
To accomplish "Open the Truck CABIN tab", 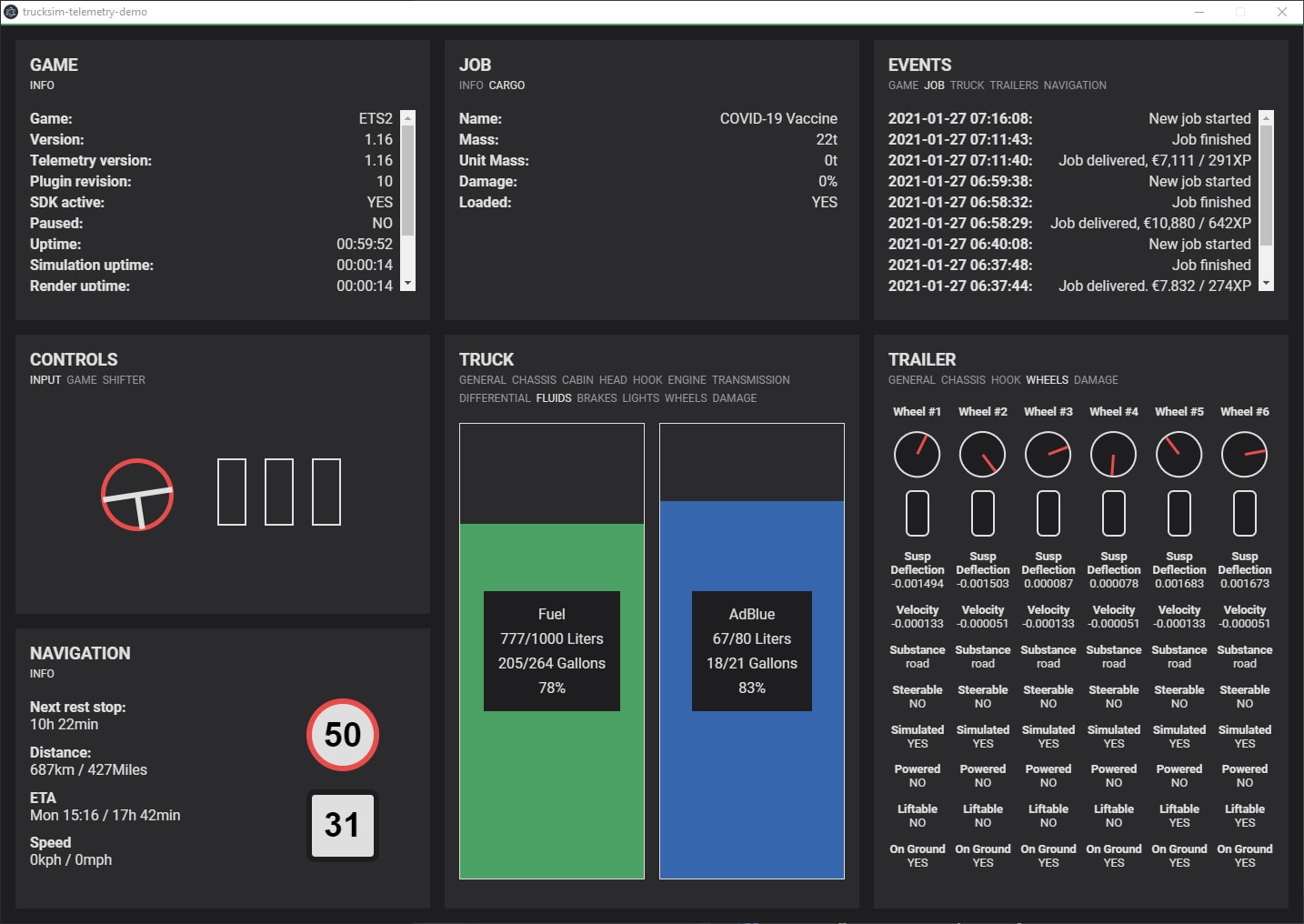I will point(577,380).
